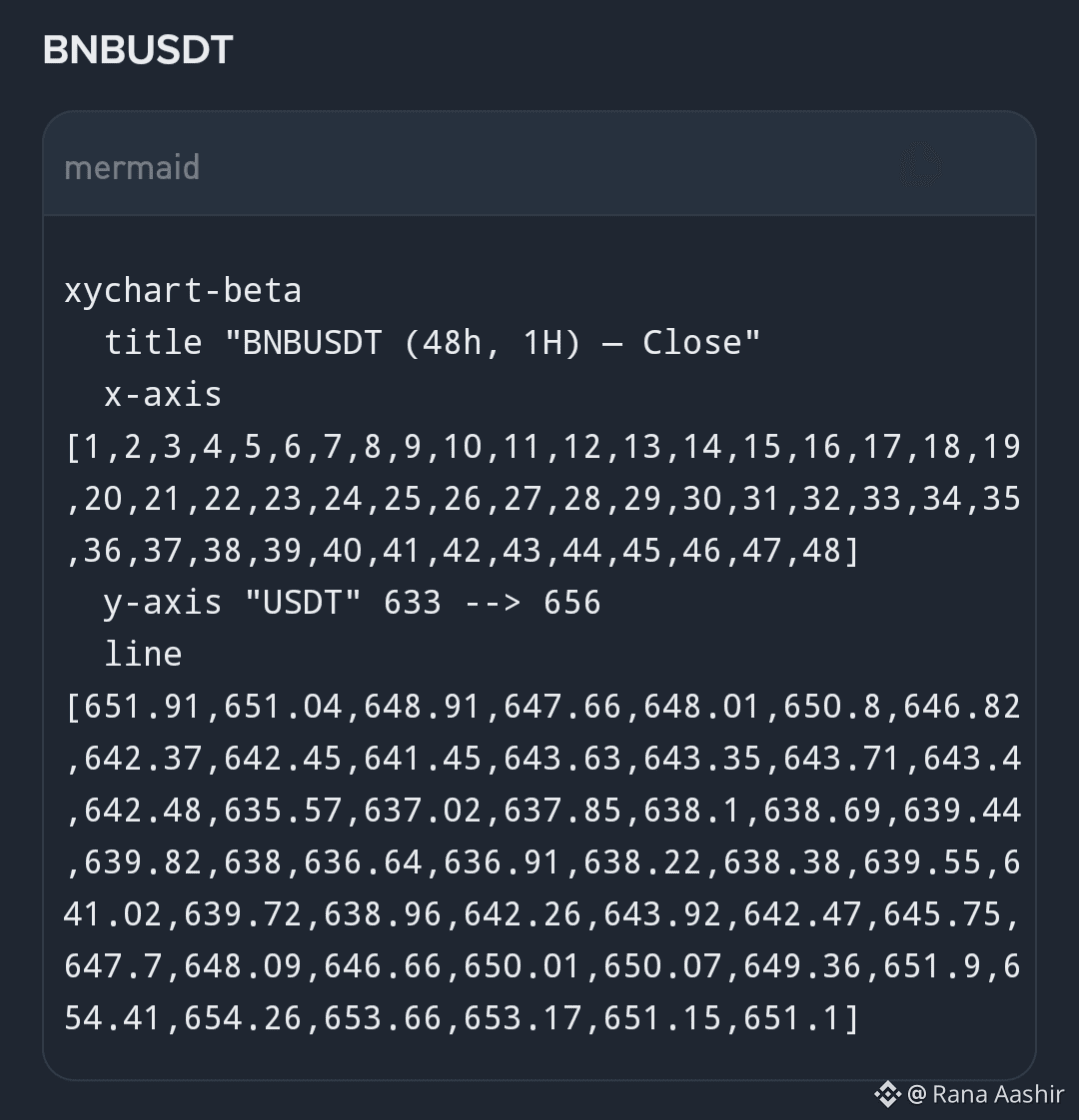1079x1120 pixels.
Task: Click the arrow between 633 and 656
Action: (x=493, y=603)
